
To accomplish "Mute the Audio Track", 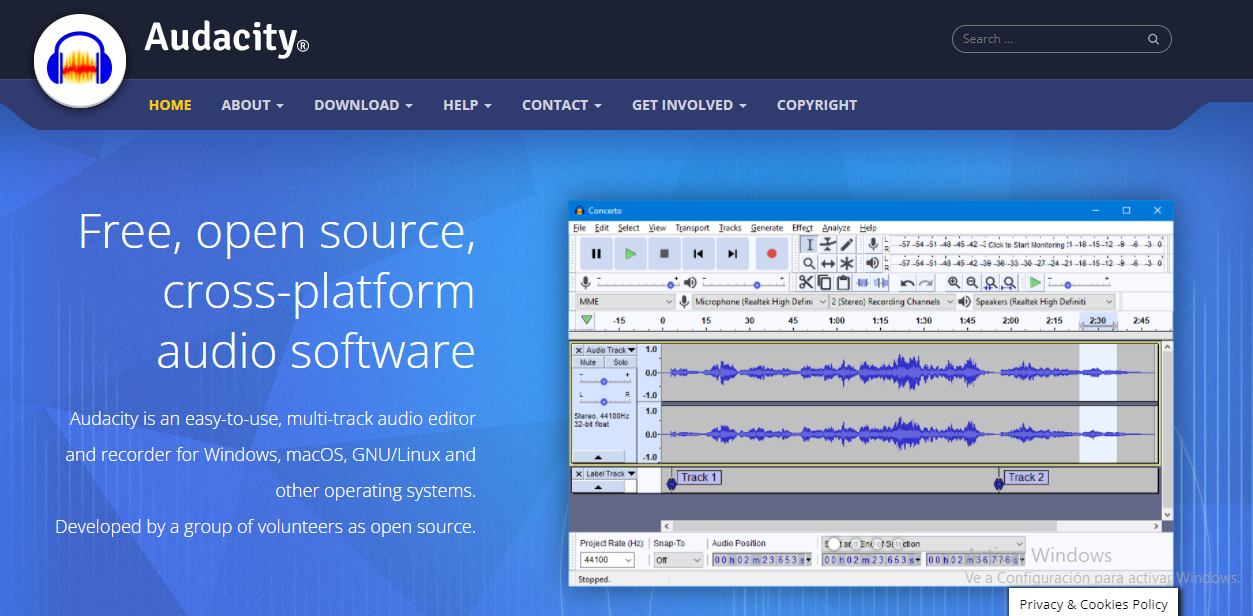I will 588,362.
